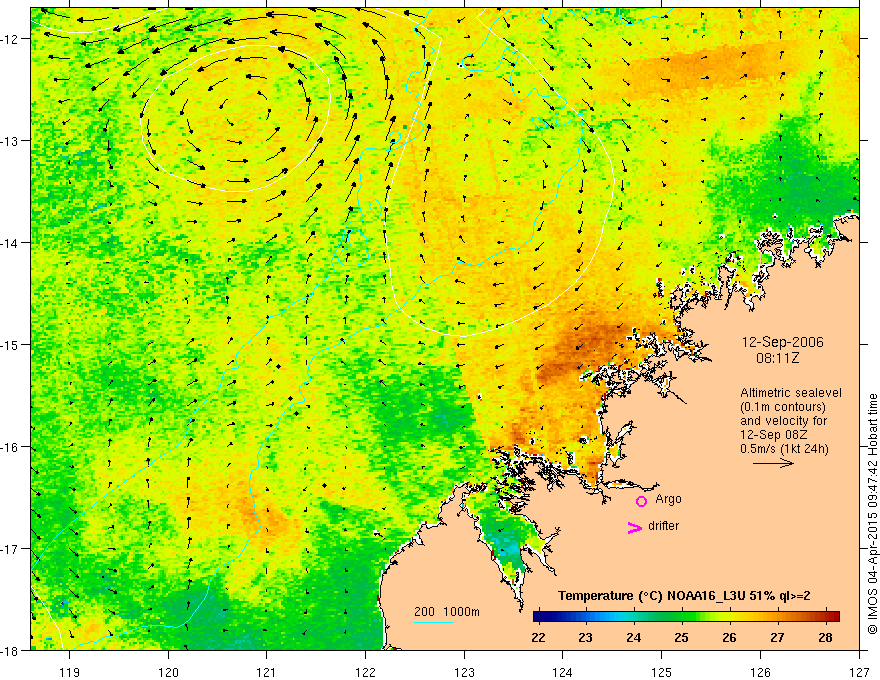Click the '200' isobath label

click(424, 612)
